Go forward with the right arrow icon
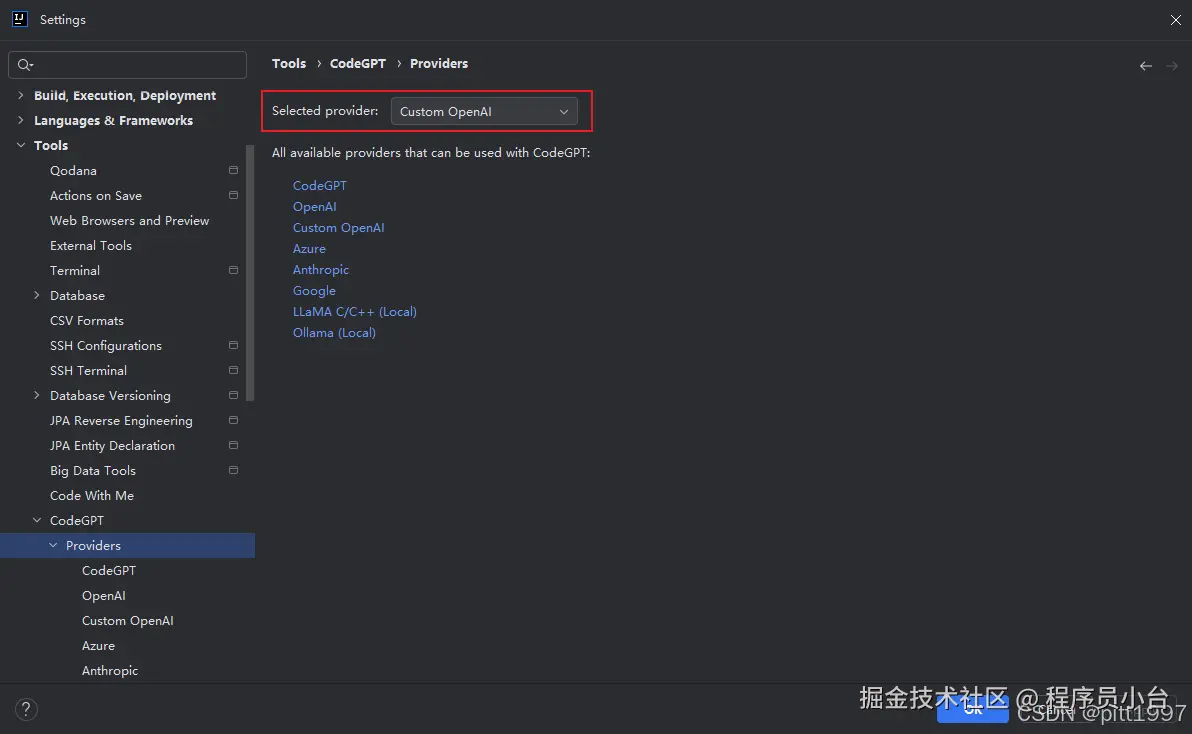 point(1172,66)
